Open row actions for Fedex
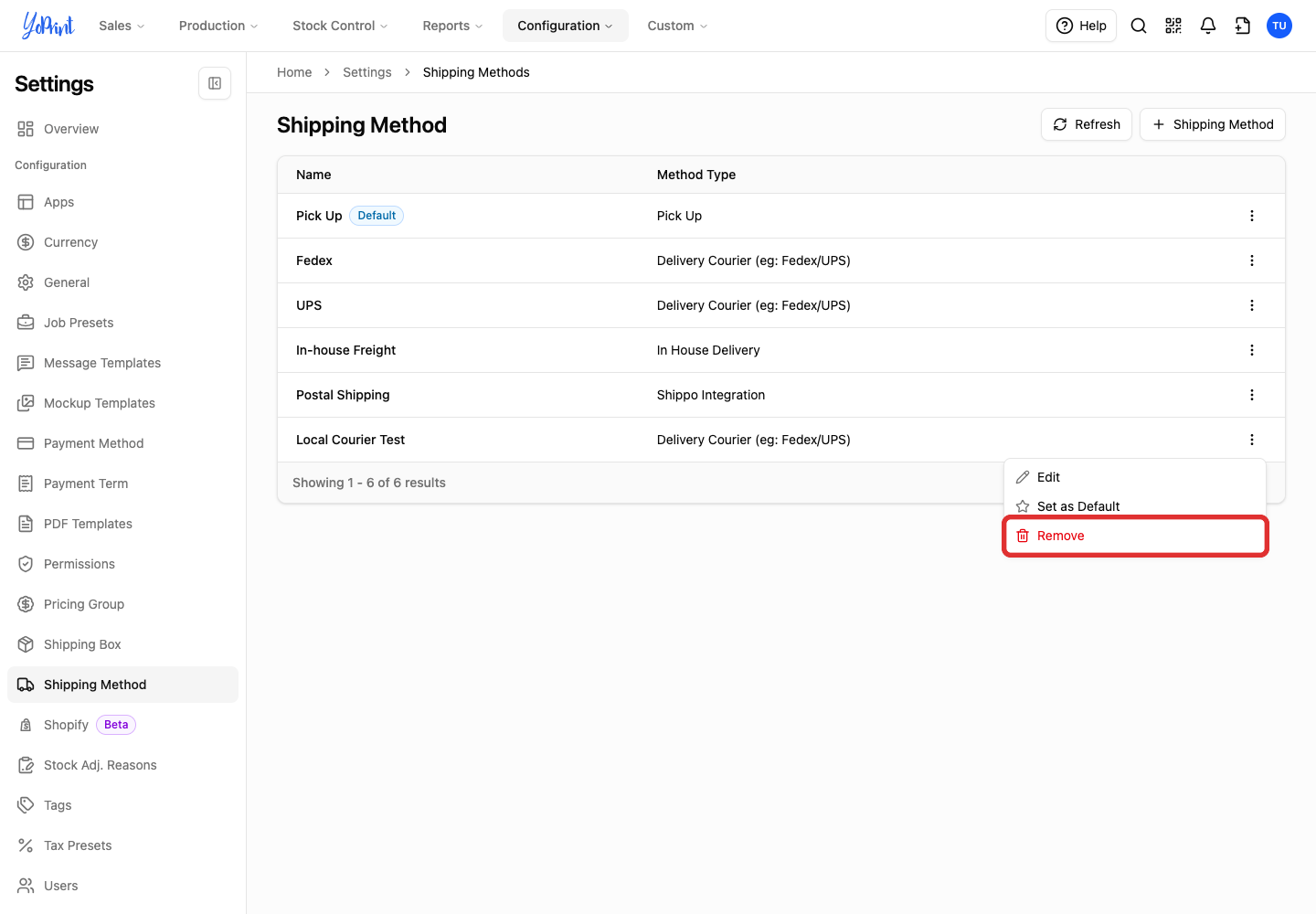Screen dimensions: 1316x914 tap(1252, 260)
